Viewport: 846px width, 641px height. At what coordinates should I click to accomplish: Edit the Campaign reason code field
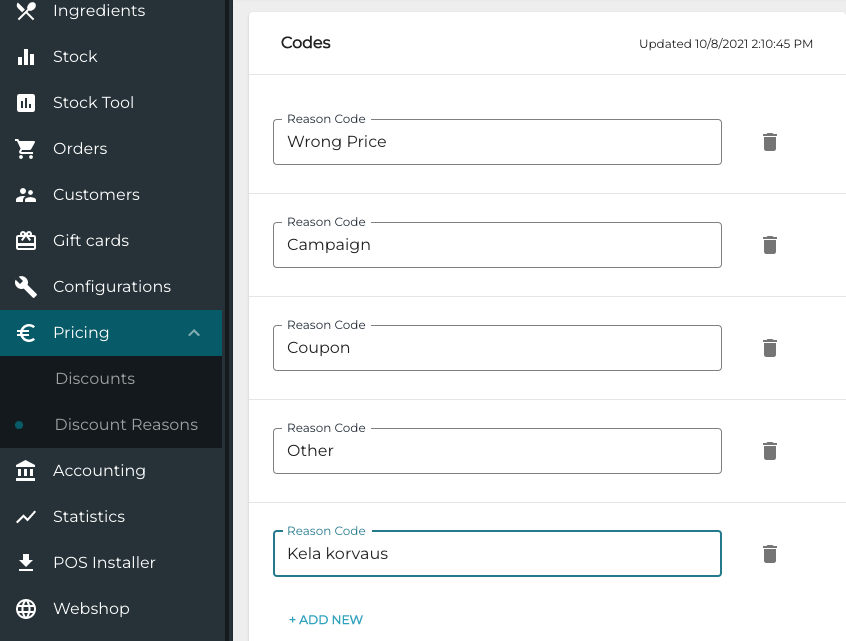(497, 245)
